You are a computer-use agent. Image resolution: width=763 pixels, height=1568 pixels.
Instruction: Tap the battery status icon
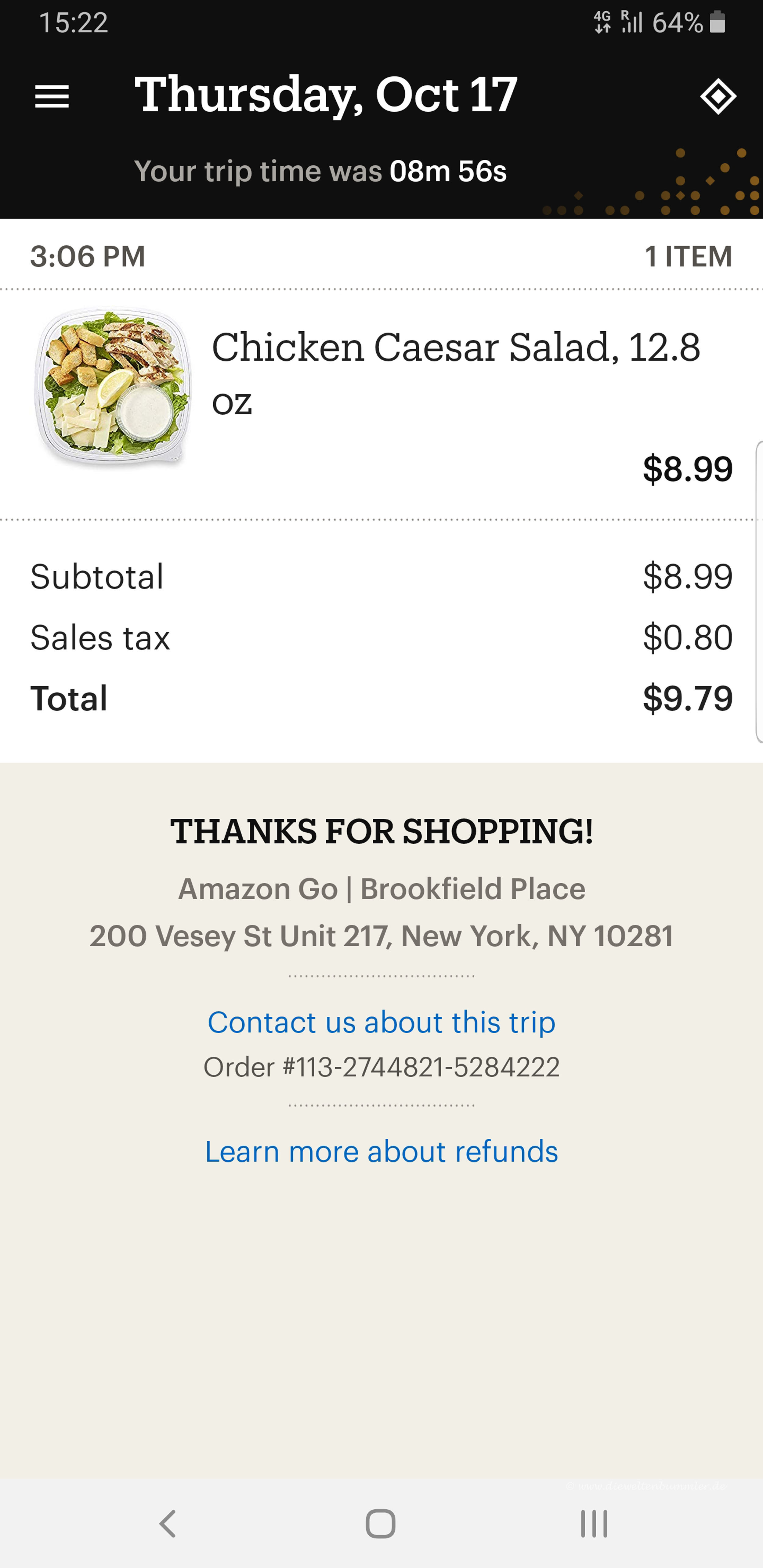(718, 23)
